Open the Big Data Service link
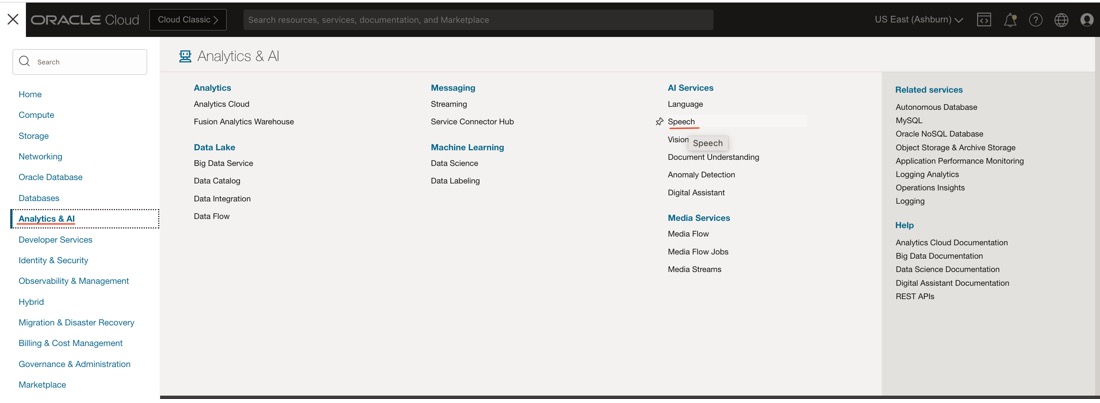The image size is (1100, 403). click(223, 163)
